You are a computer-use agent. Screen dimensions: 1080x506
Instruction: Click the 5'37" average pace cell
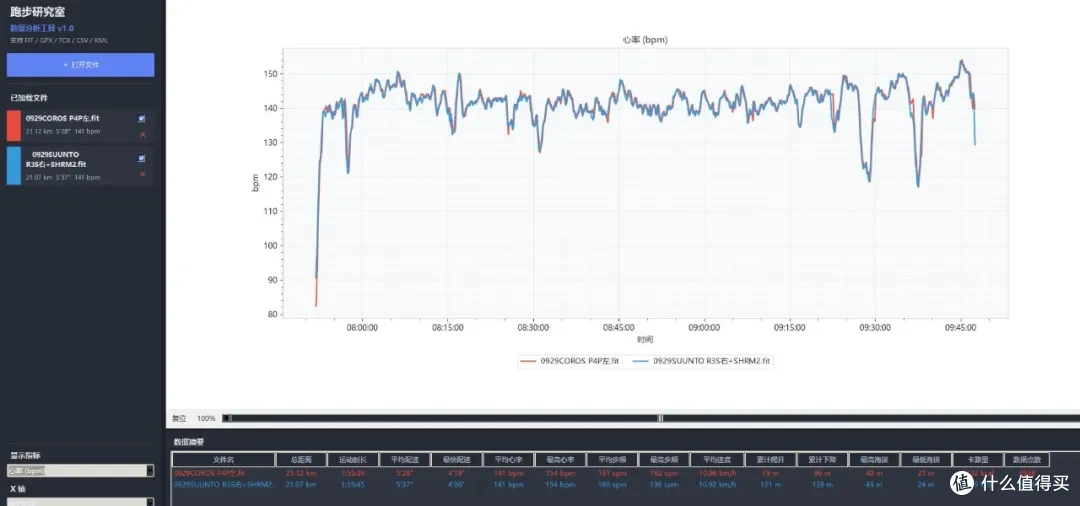click(x=404, y=485)
